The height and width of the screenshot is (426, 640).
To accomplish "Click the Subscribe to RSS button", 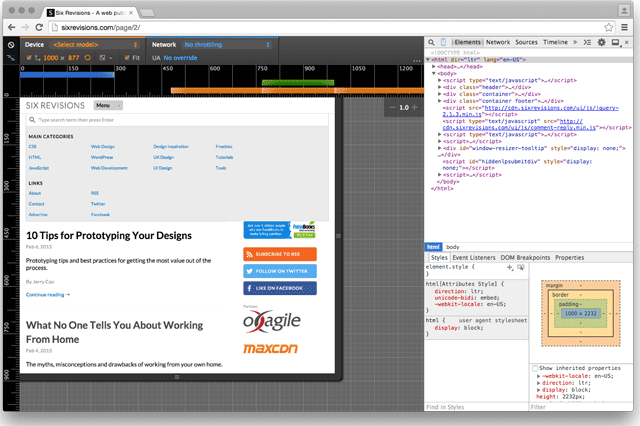I will [x=279, y=254].
